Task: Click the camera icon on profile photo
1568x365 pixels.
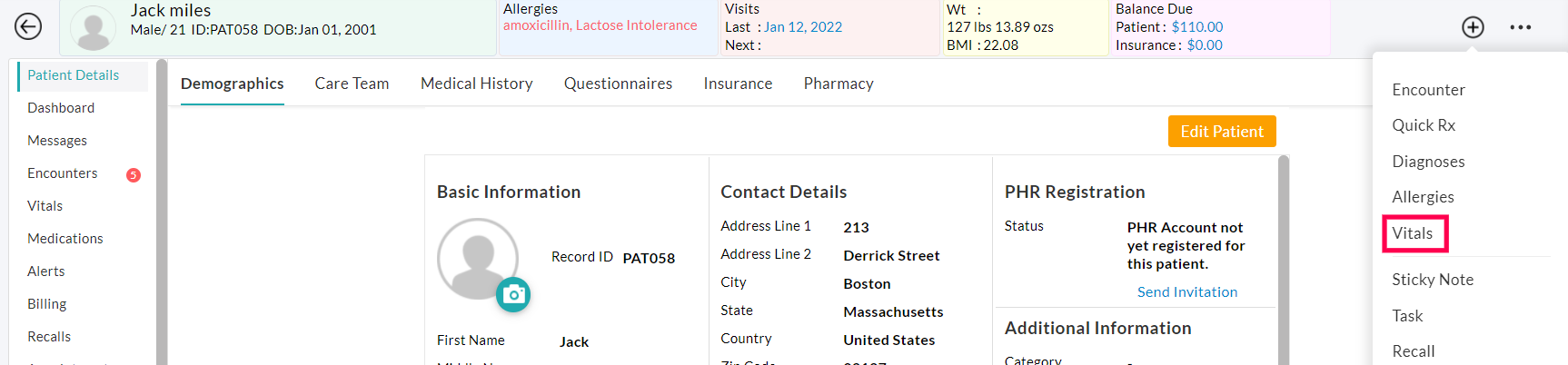Action: [513, 294]
